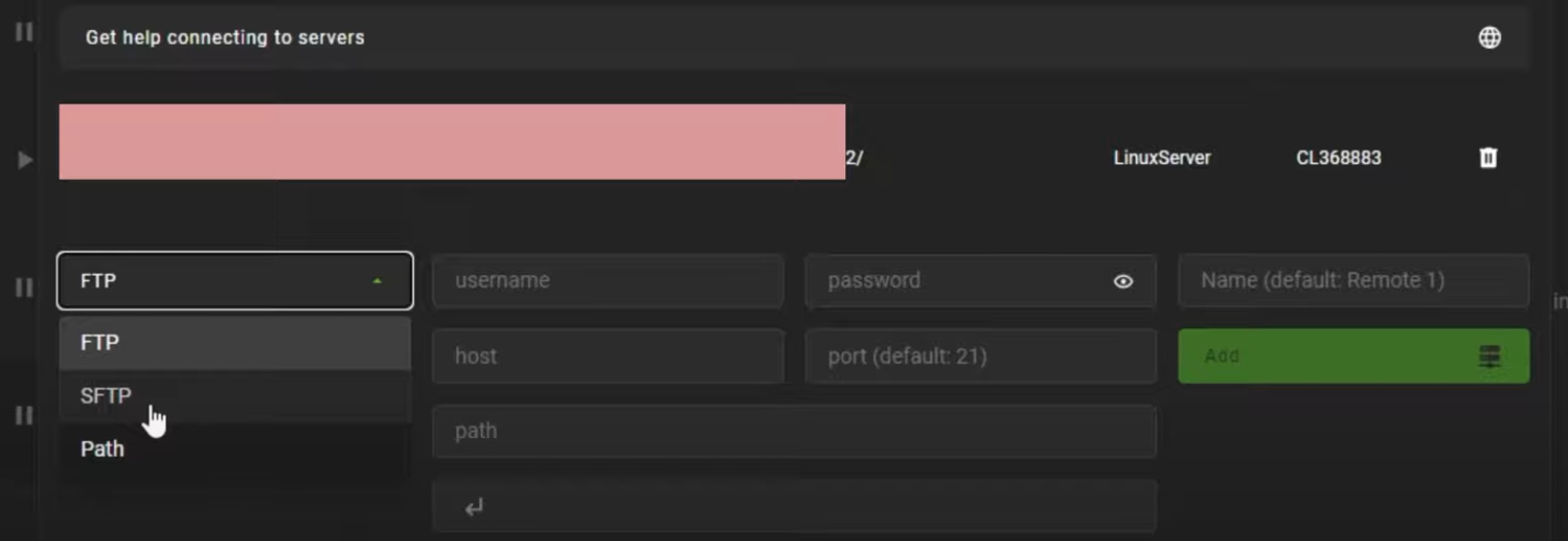The width and height of the screenshot is (1568, 541).
Task: Delete the LinuxServer remote with trash icon
Action: [x=1487, y=157]
